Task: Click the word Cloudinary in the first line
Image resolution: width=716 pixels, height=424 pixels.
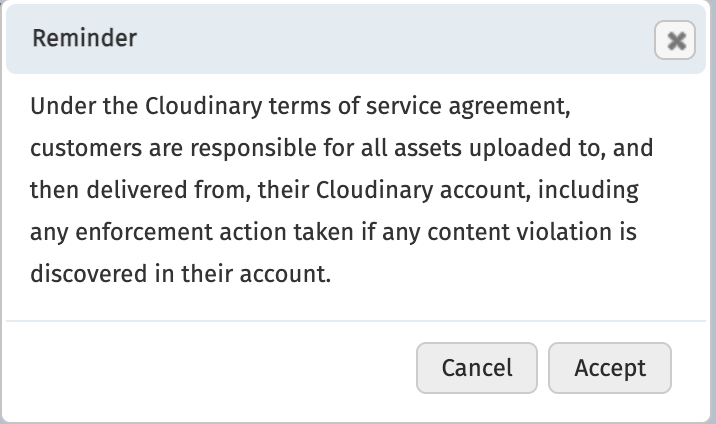Action: (204, 106)
